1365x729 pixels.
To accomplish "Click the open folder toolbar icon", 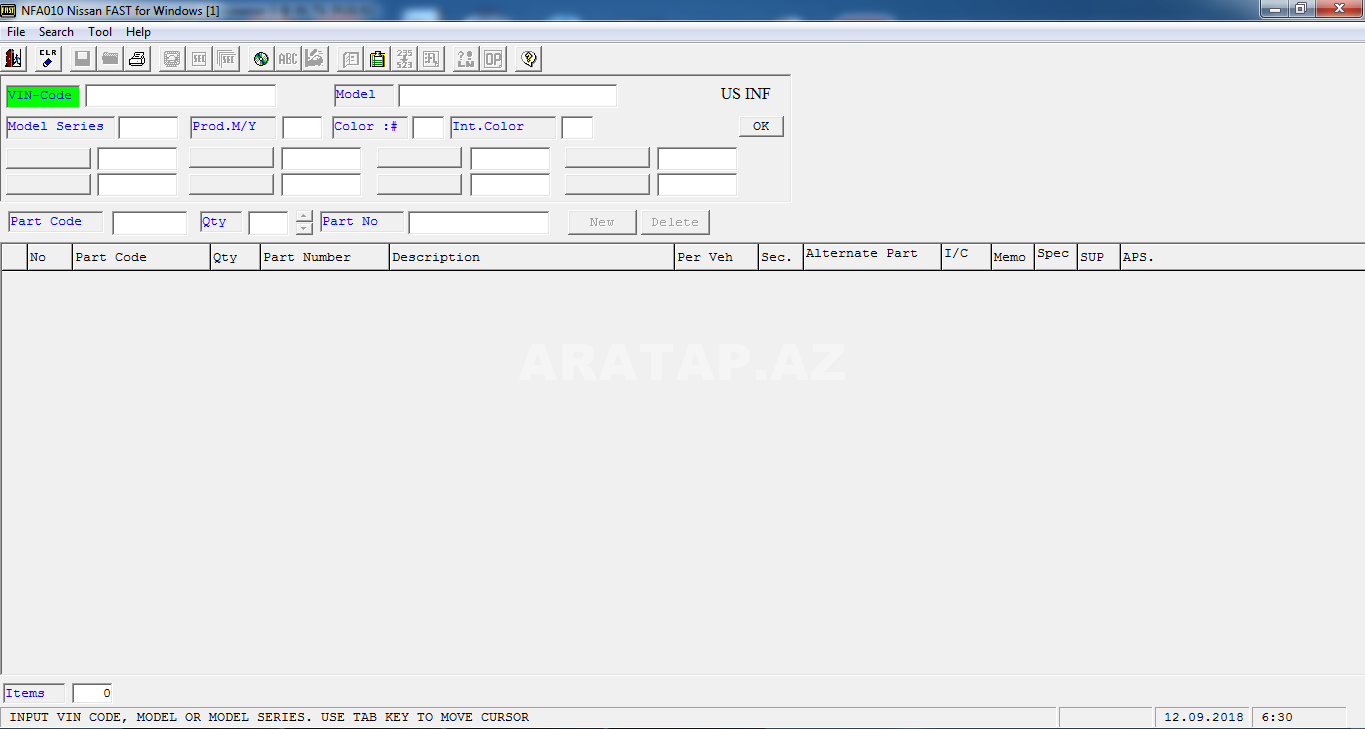I will 110,59.
